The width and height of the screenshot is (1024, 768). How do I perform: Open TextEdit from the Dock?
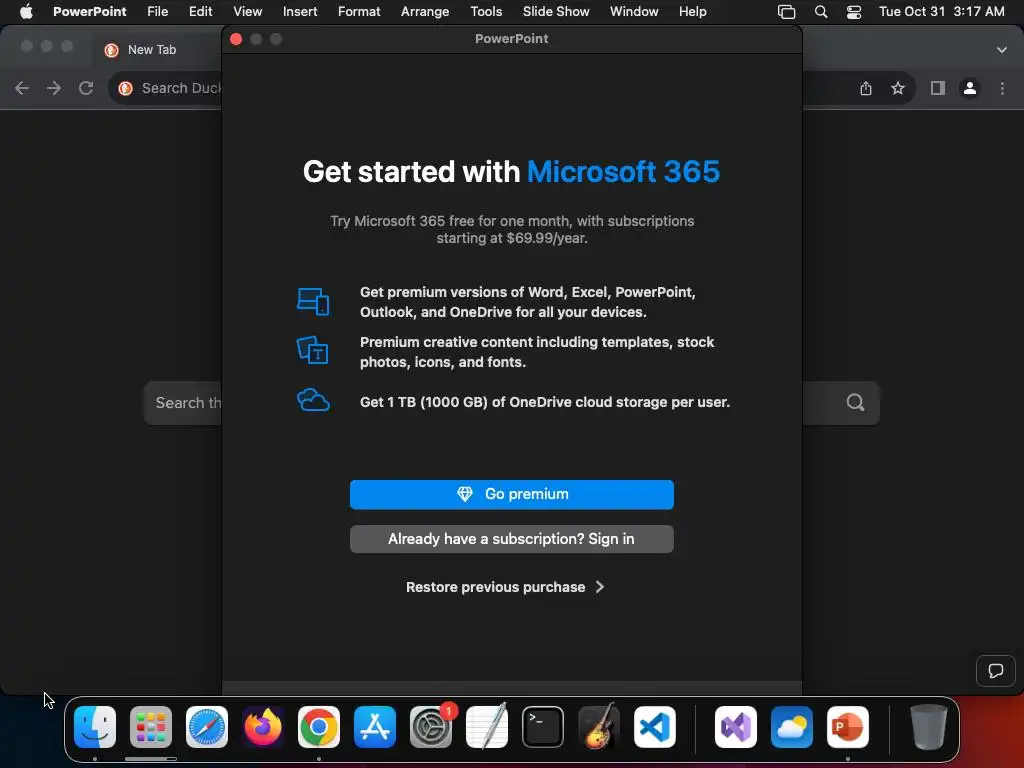pos(487,727)
